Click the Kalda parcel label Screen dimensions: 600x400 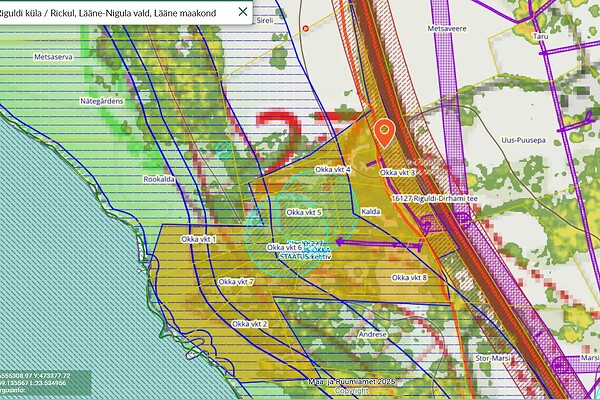coord(371,212)
